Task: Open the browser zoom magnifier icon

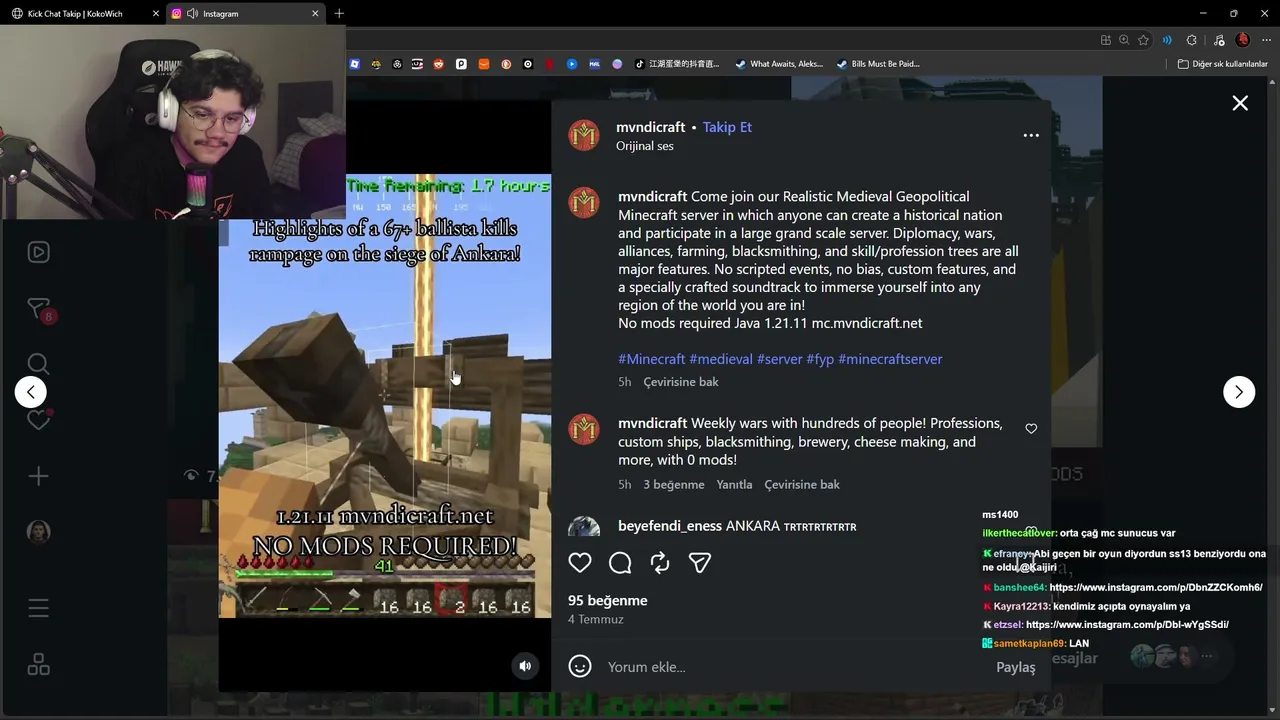Action: coord(1124,40)
